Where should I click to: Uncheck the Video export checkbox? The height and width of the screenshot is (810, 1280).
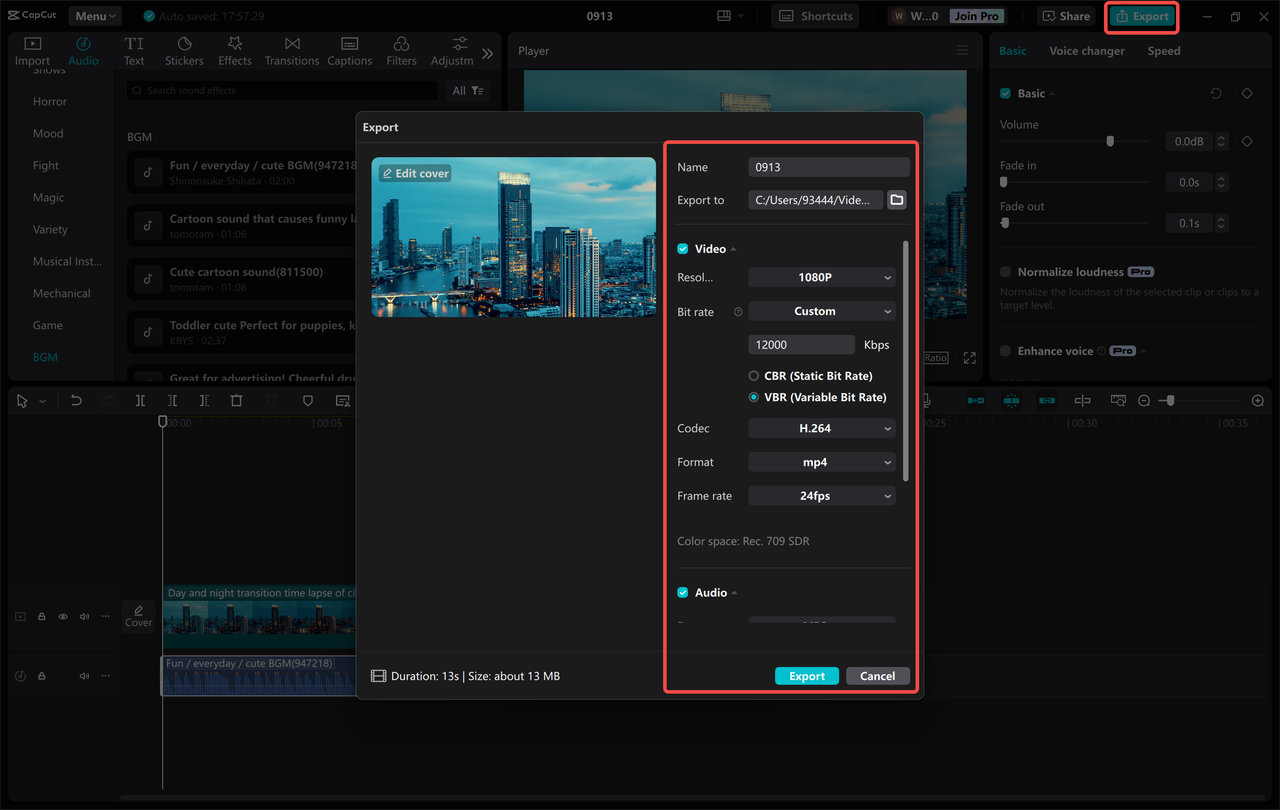click(x=683, y=248)
